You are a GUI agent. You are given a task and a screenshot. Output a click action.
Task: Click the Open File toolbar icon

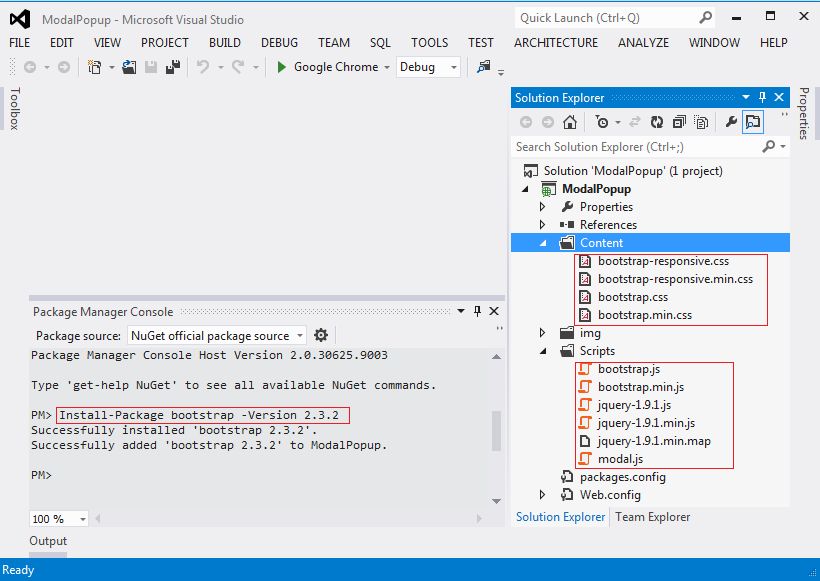130,67
